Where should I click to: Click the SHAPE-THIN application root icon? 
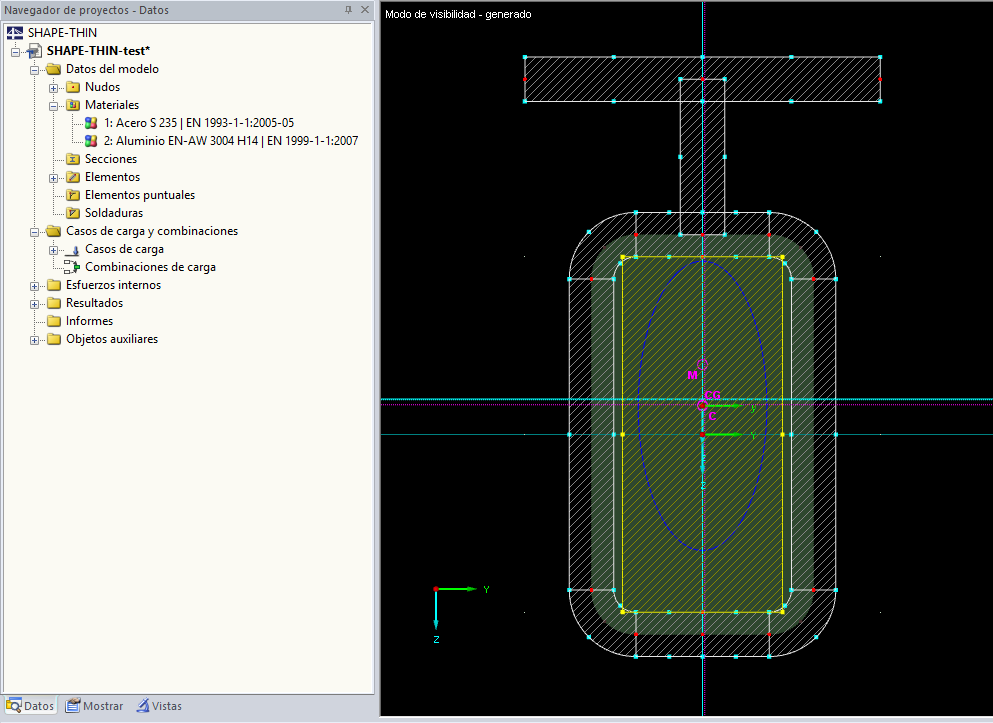click(15, 33)
